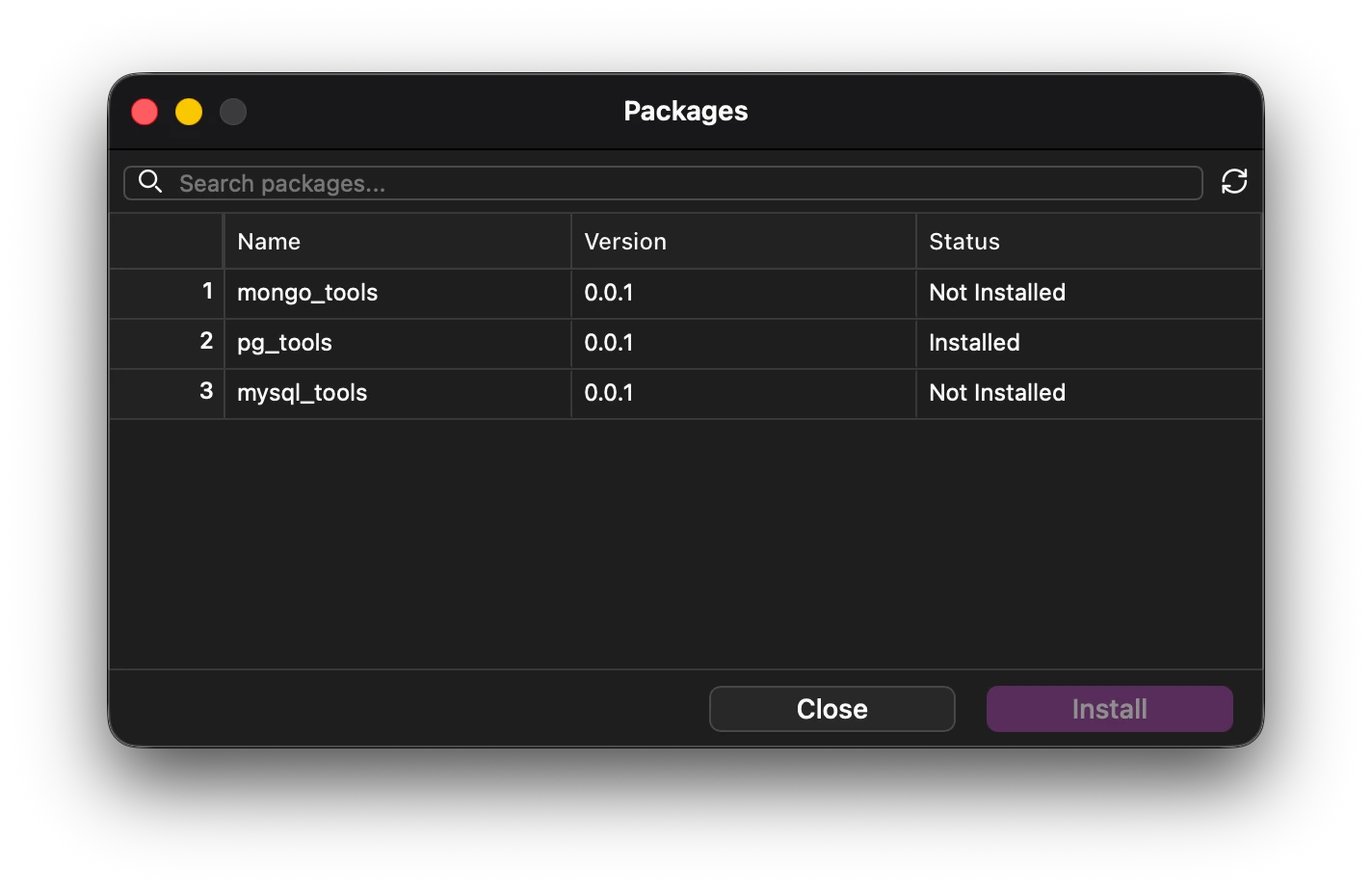Screen dimensions: 1372x890
Task: Click the row number for pg_tools
Action: 206,343
